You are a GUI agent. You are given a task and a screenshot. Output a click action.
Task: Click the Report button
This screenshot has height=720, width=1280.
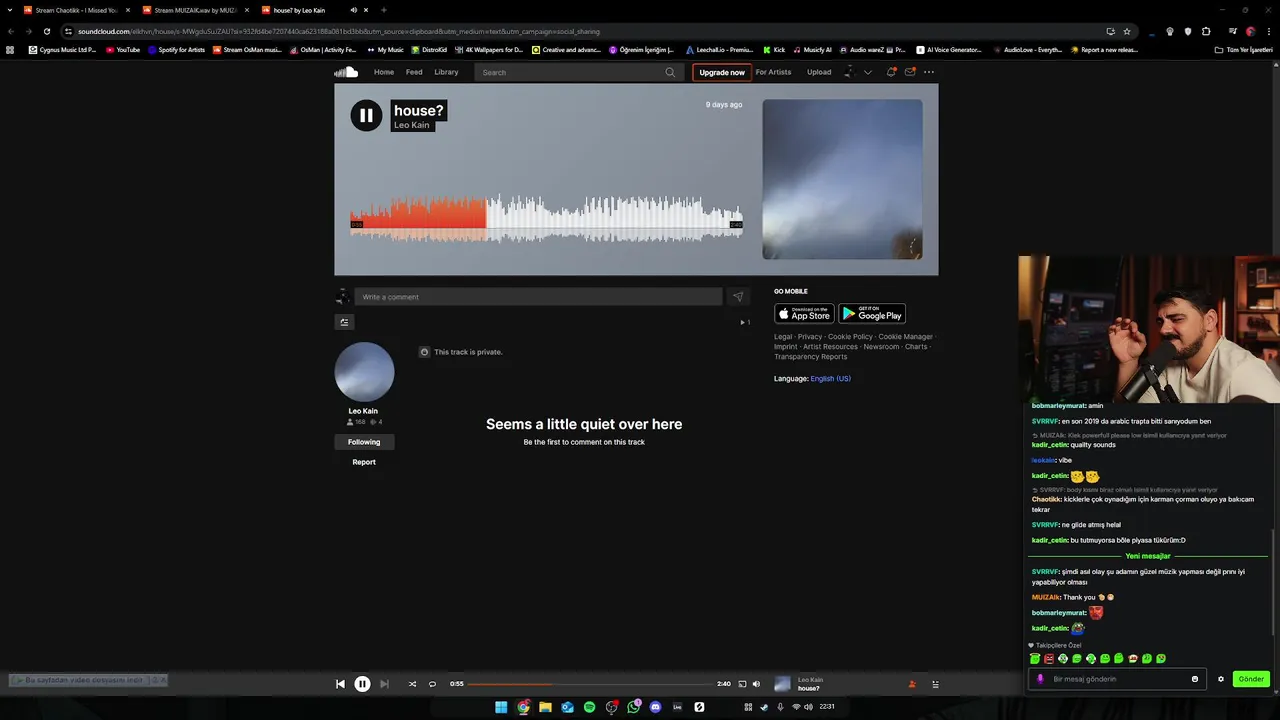364,462
